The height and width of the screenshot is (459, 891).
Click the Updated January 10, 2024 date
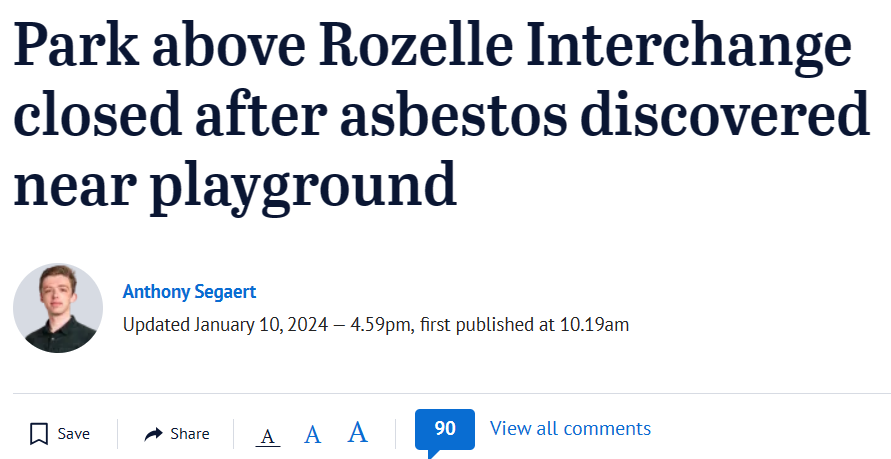(x=226, y=325)
